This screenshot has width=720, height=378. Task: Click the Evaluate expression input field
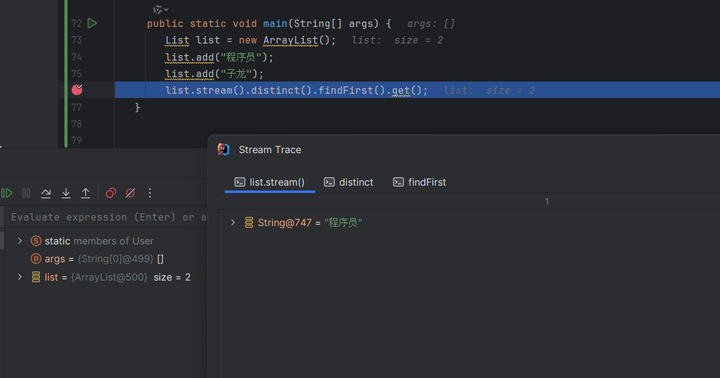[106, 217]
